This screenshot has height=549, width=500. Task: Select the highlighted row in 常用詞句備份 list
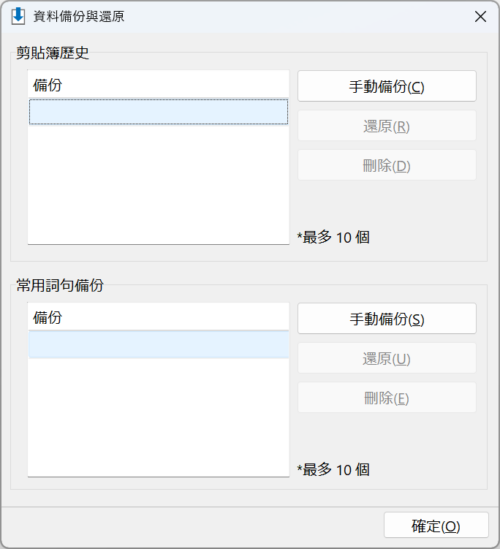[x=158, y=345]
